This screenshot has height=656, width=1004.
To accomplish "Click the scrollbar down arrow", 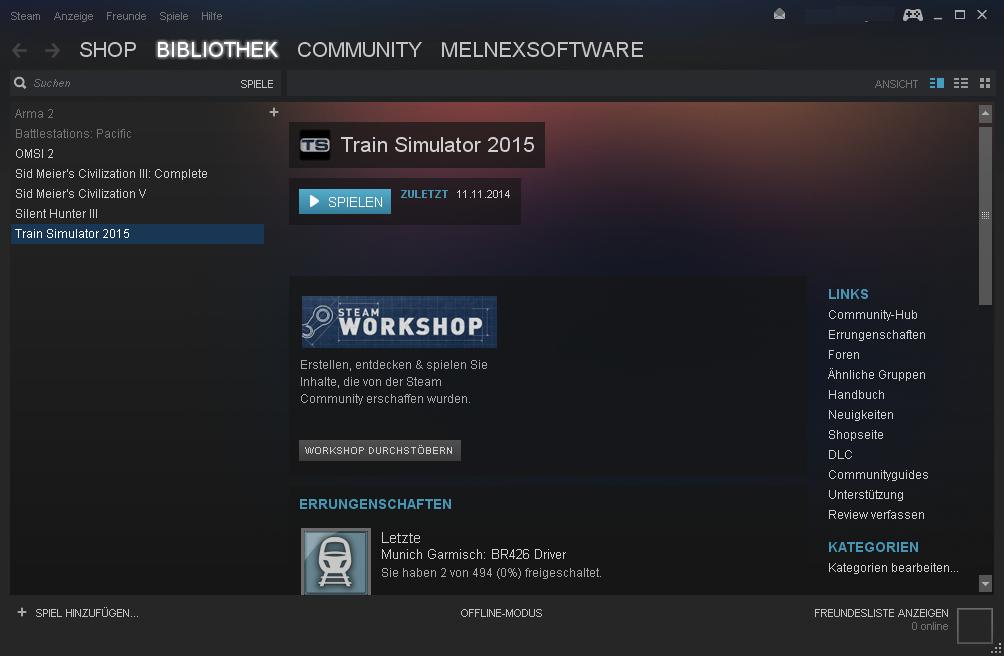I will pyautogui.click(x=985, y=582).
